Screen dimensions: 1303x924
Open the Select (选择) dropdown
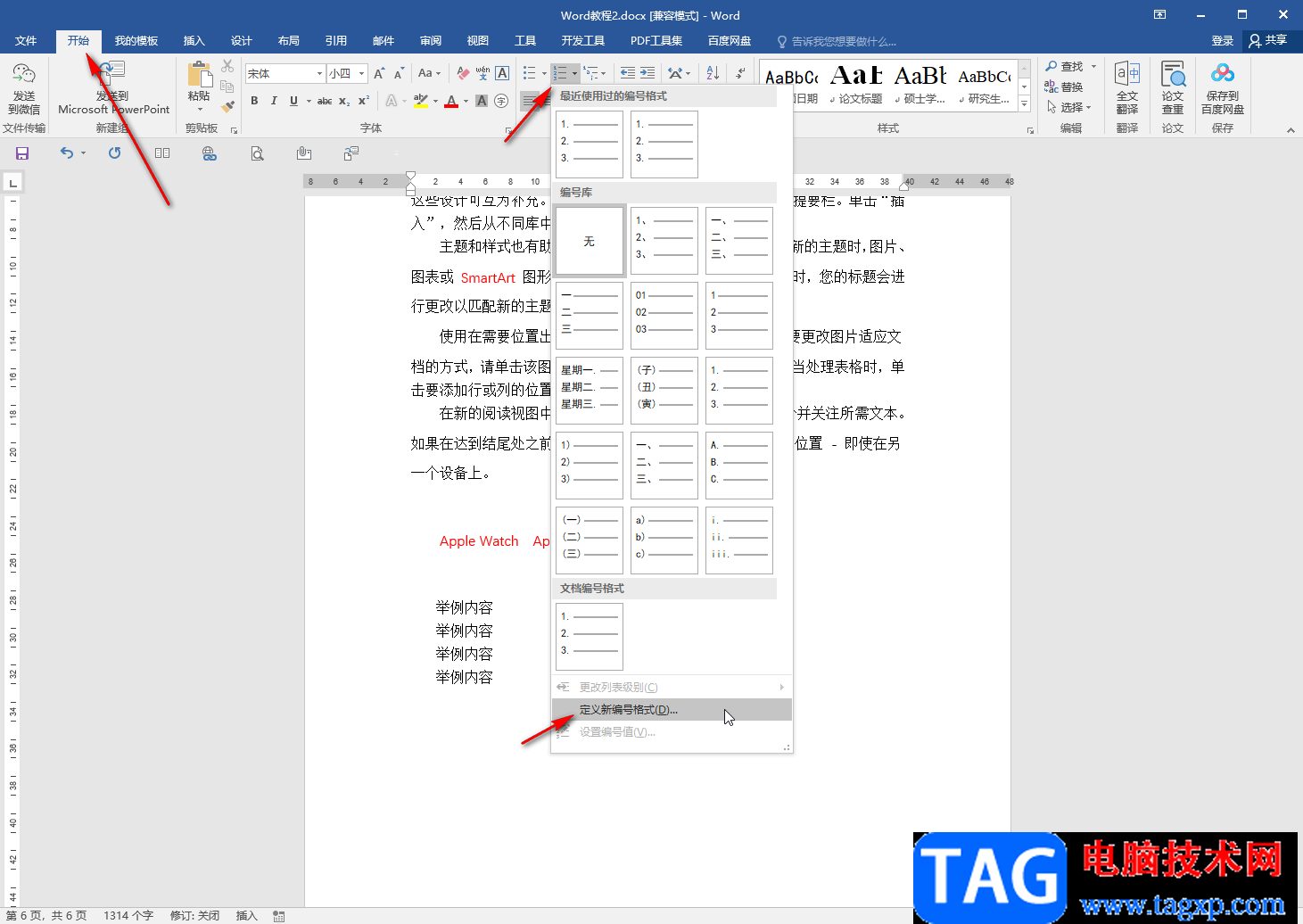(x=1068, y=107)
